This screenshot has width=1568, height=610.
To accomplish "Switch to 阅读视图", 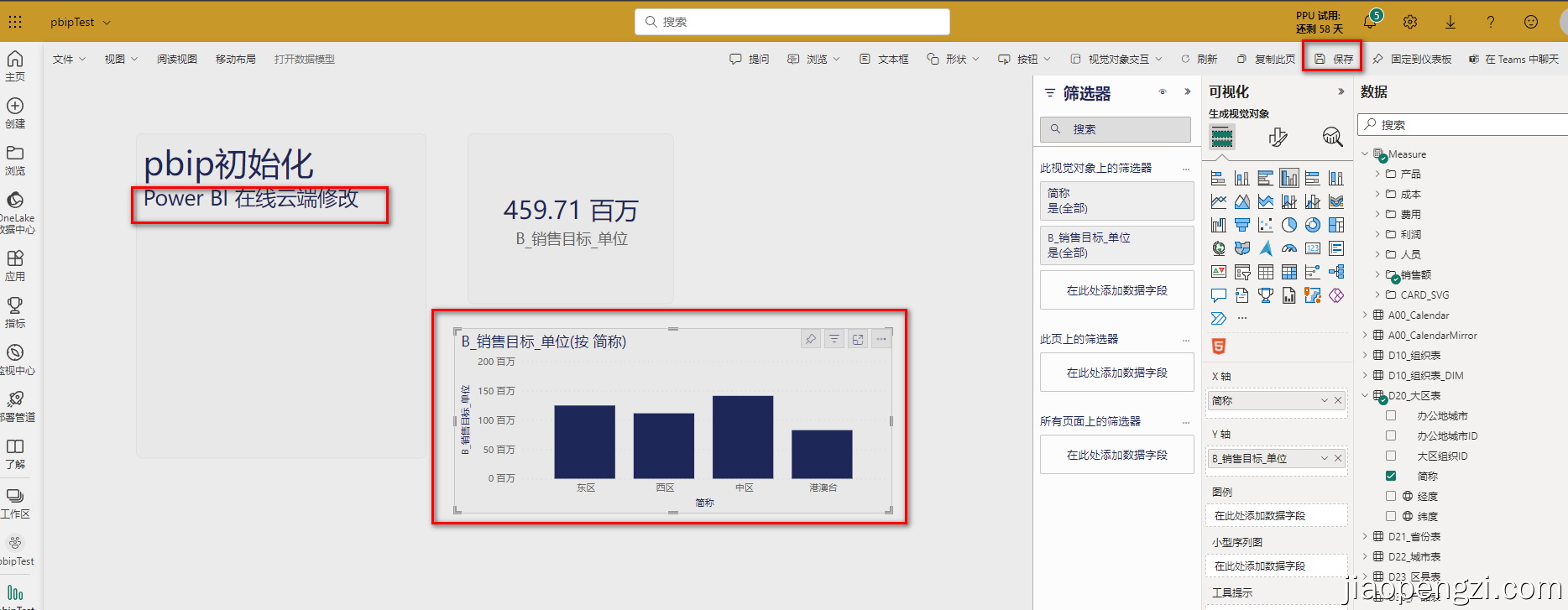I will click(176, 59).
